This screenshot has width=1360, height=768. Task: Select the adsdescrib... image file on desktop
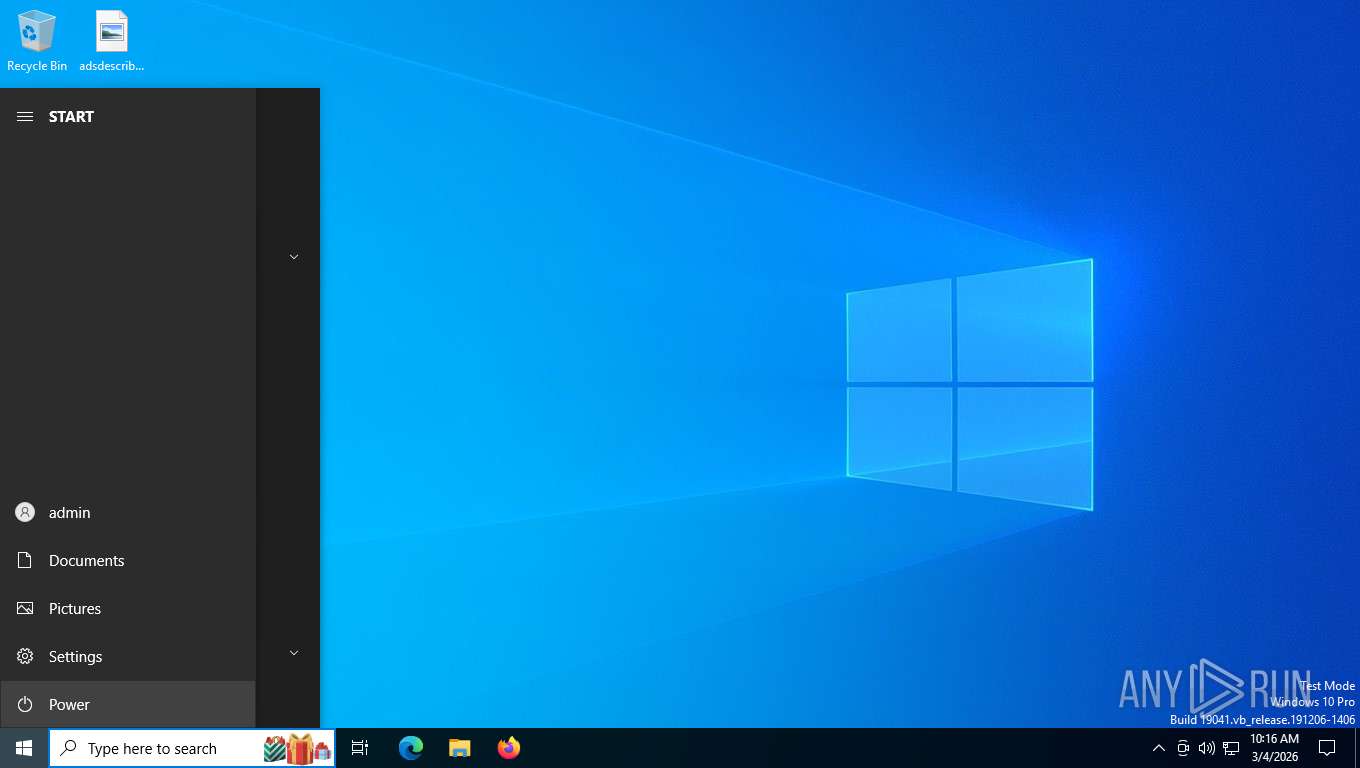pos(112,41)
